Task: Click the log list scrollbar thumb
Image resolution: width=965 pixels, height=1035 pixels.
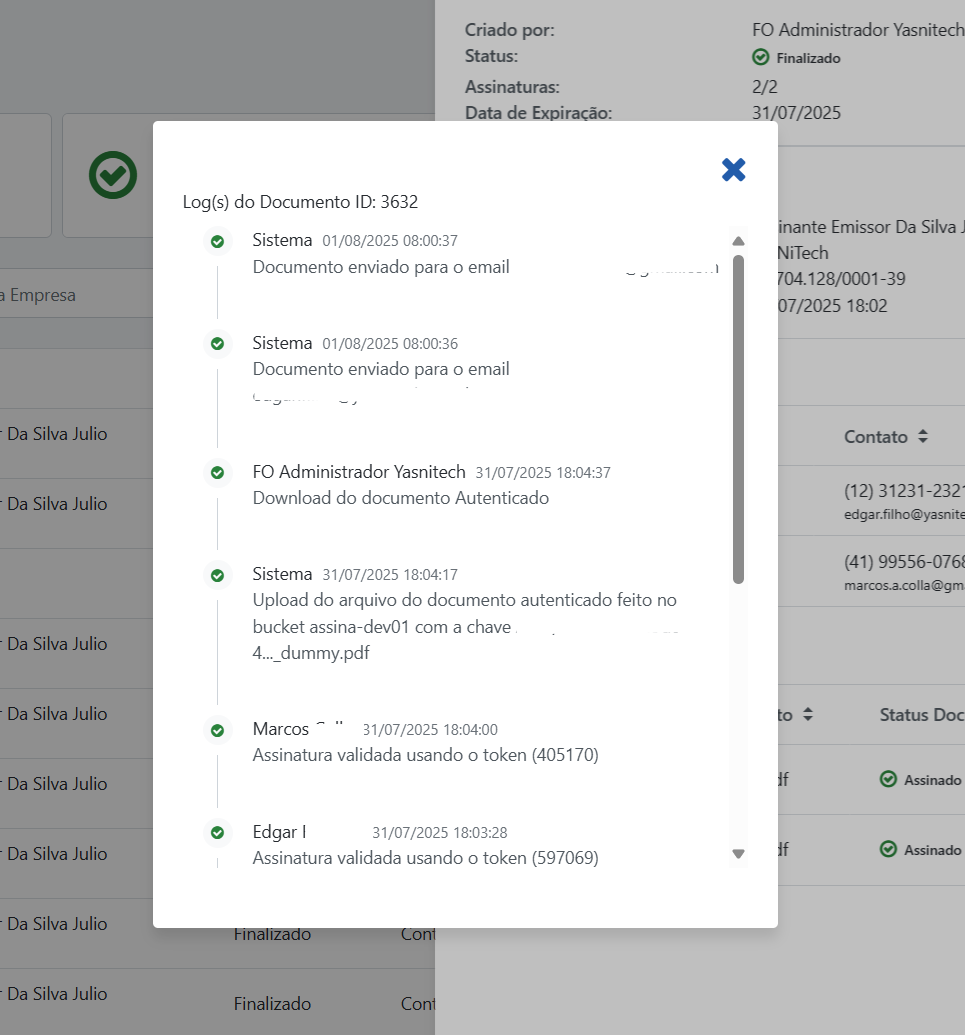Action: click(738, 418)
